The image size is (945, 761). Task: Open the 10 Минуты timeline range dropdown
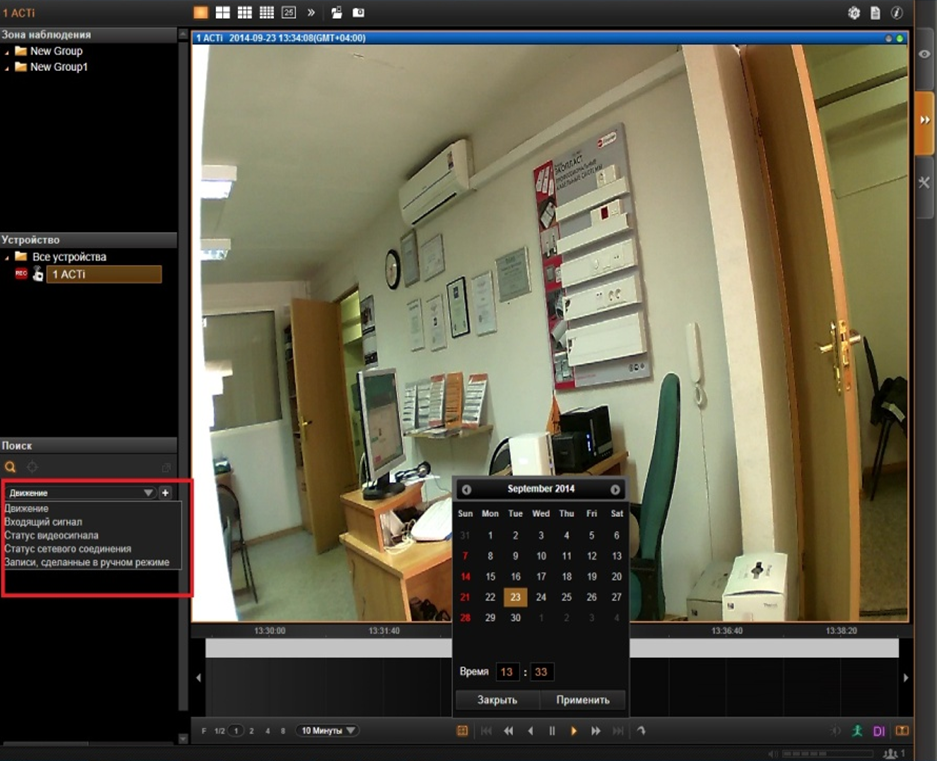tap(328, 731)
